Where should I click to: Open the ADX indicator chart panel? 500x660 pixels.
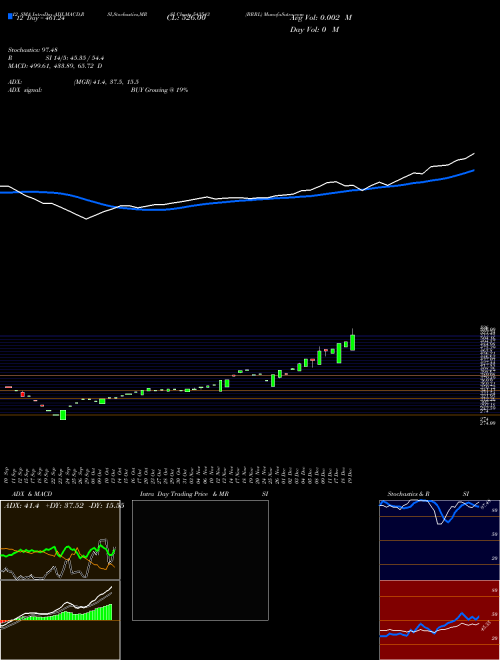(x=60, y=540)
